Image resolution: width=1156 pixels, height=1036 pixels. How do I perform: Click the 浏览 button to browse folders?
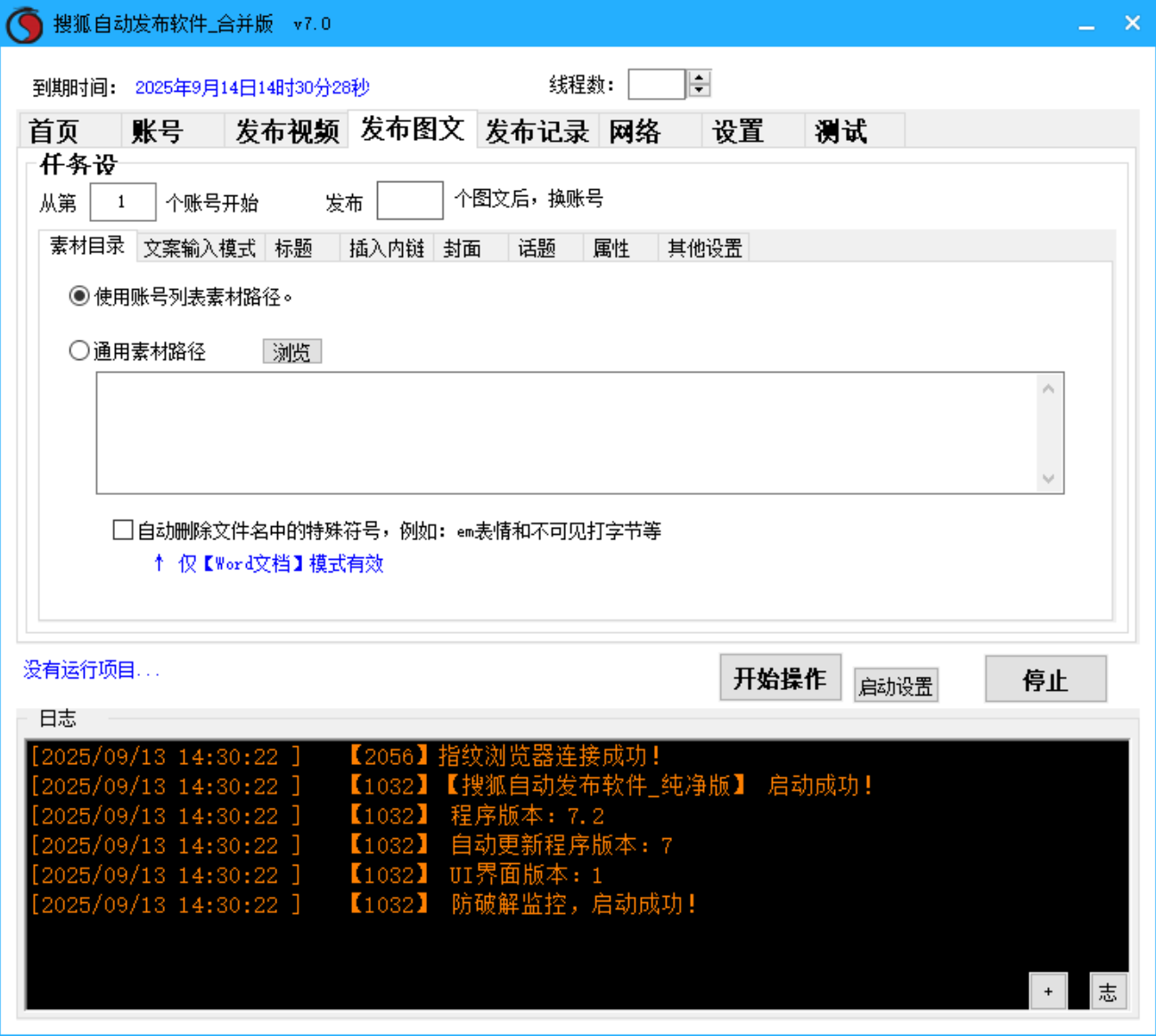[x=291, y=351]
